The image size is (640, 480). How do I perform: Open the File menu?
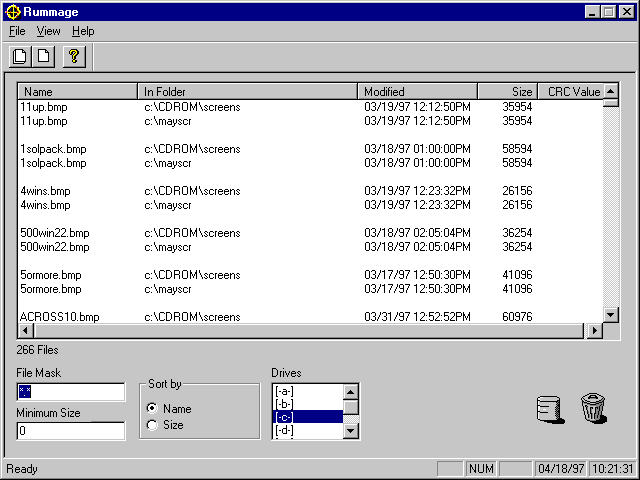[x=17, y=31]
